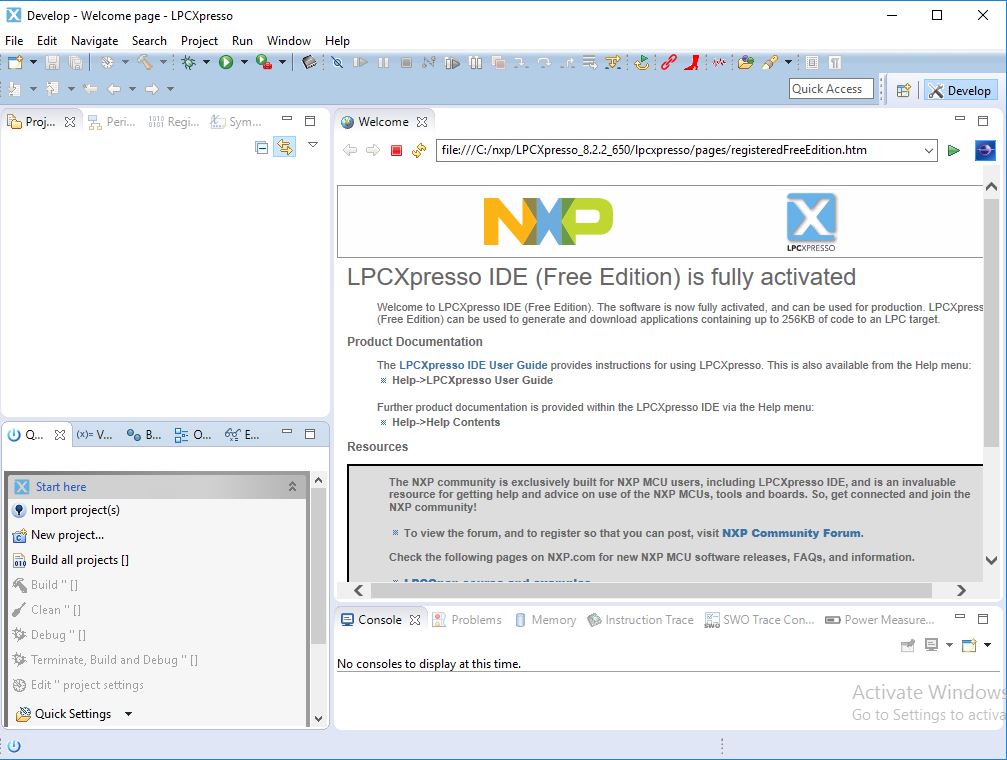This screenshot has width=1007, height=760.
Task: Expand the Quick Settings dropdown
Action: coord(128,714)
